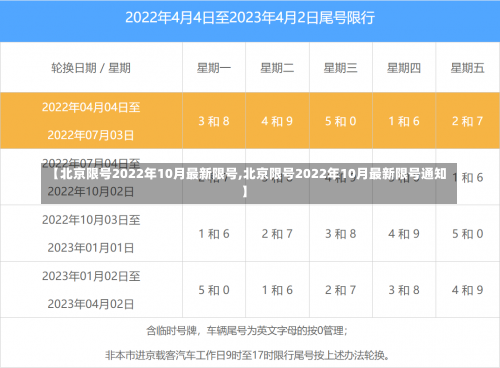Click Wednesday cell 2 和 7 in 2023年01月02日 row
This screenshot has height=368, width=500.
tap(341, 290)
